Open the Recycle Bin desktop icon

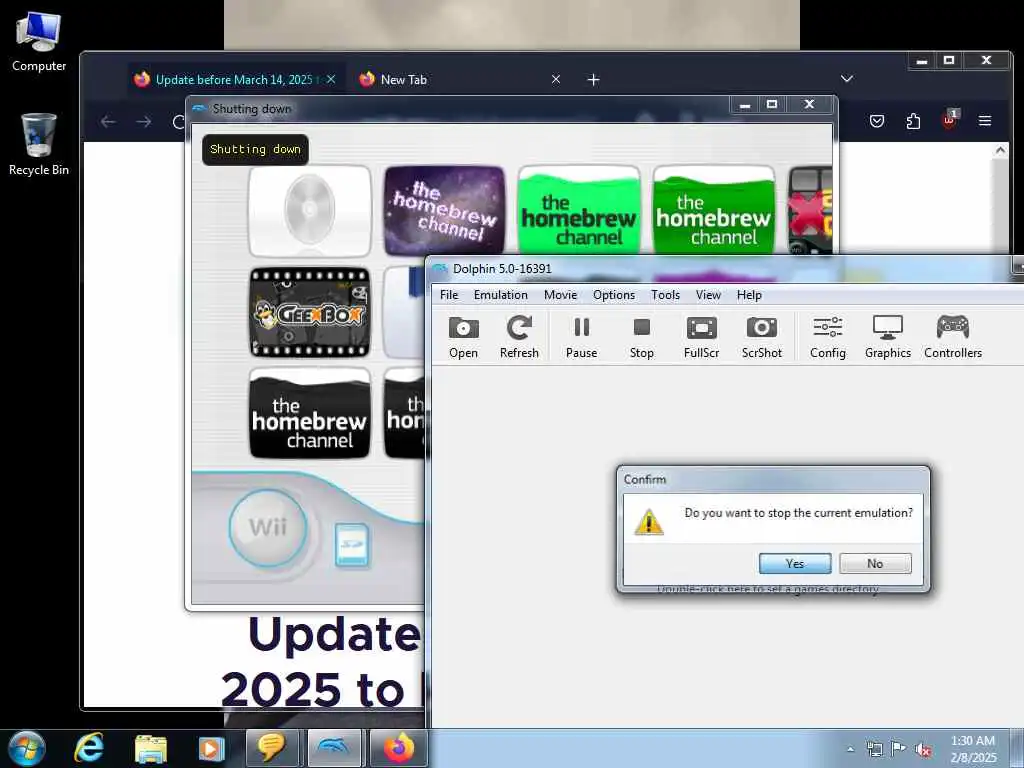[x=39, y=144]
